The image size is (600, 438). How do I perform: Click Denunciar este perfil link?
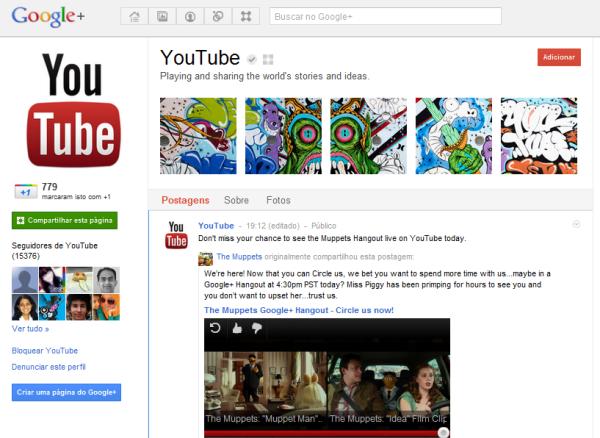[49, 367]
